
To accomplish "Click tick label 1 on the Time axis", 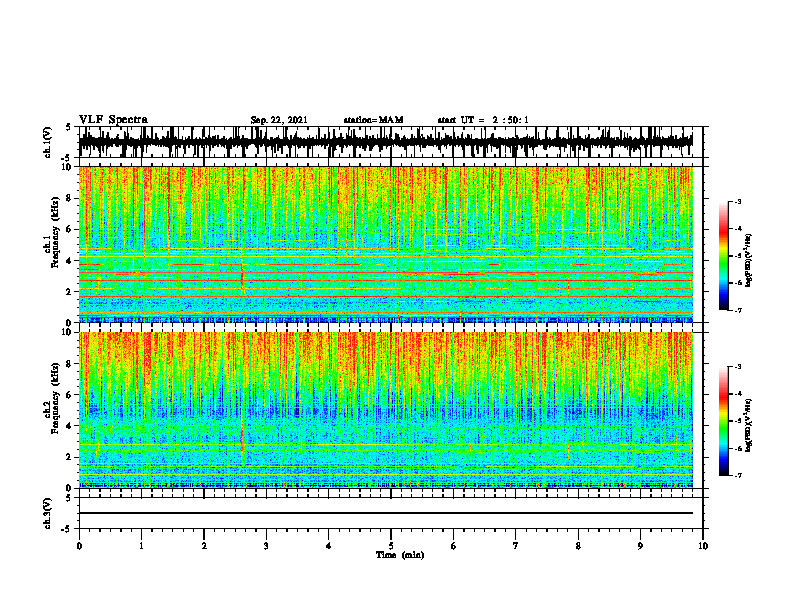I will click(x=141, y=546).
